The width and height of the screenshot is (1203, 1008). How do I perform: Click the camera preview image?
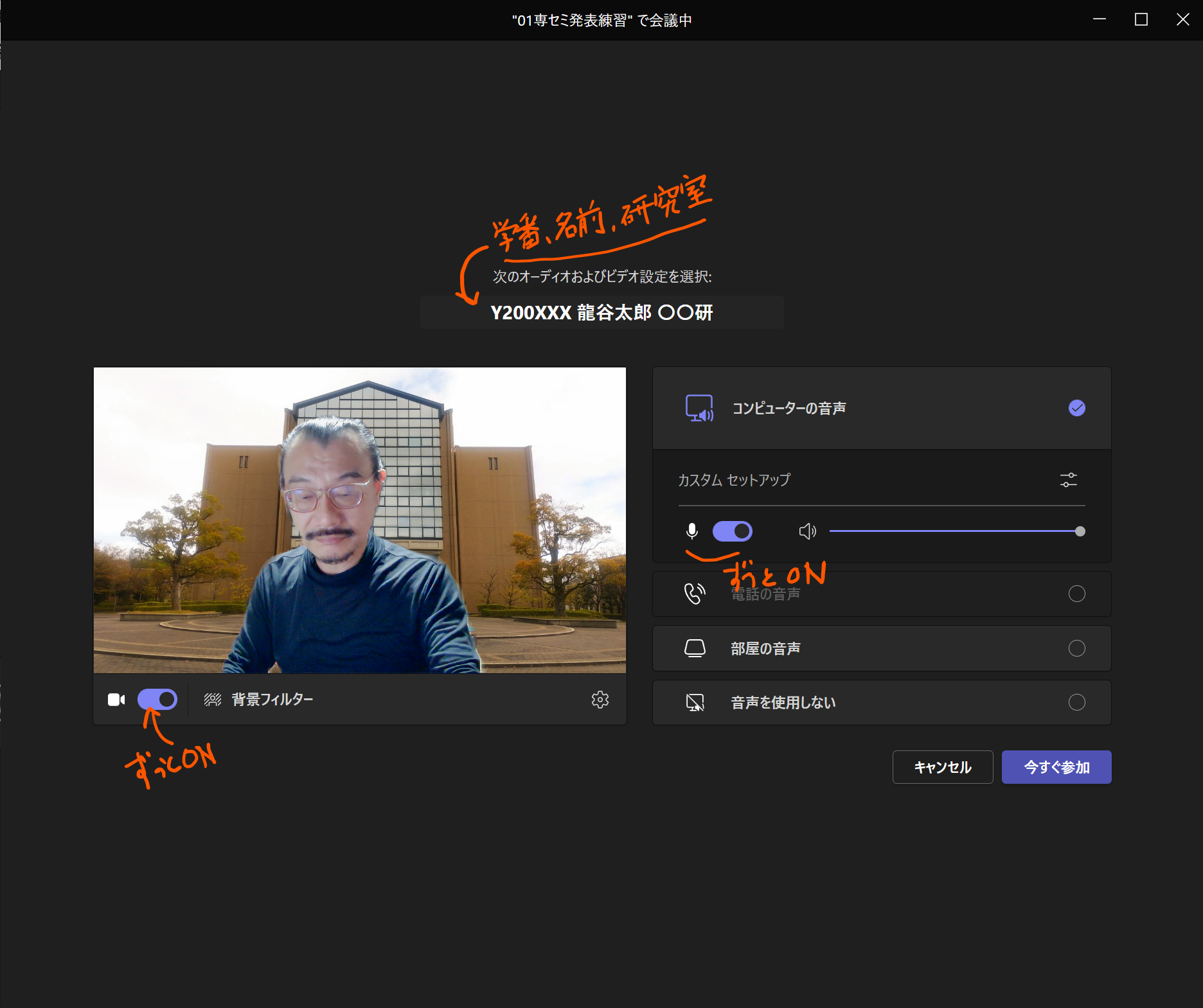pos(360,520)
